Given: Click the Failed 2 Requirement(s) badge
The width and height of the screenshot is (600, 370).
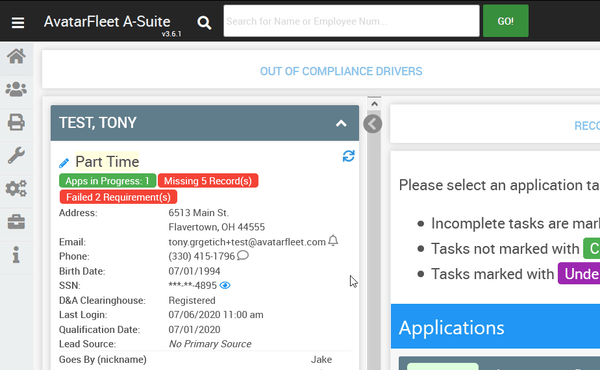Looking at the screenshot, I should click(x=118, y=197).
